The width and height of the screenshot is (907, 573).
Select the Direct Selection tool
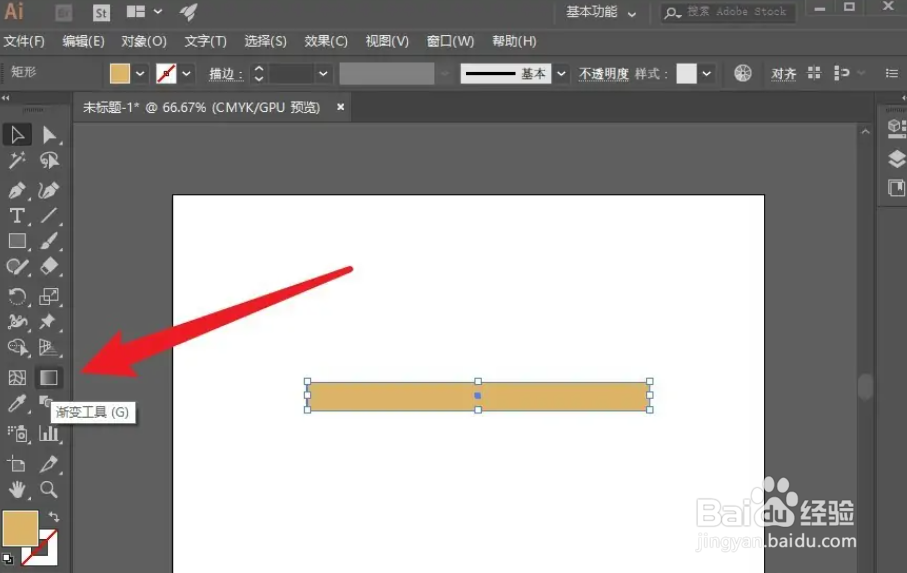click(x=49, y=135)
